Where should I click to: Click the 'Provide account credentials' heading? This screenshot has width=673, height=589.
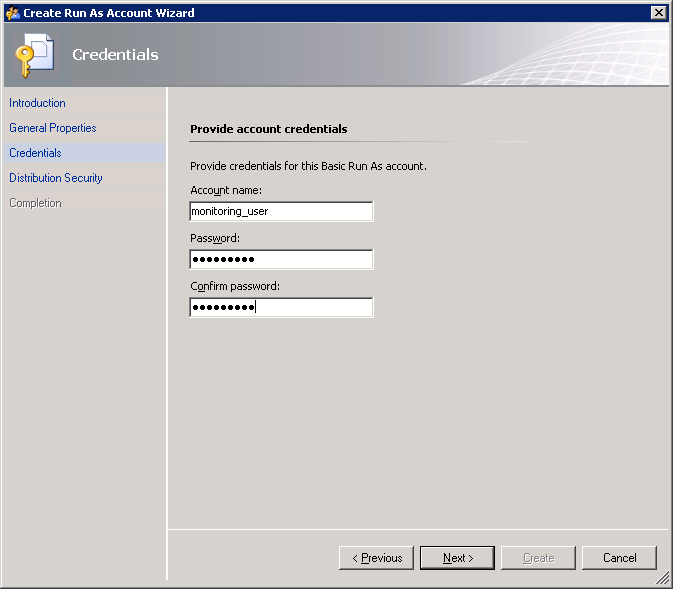pos(269,129)
